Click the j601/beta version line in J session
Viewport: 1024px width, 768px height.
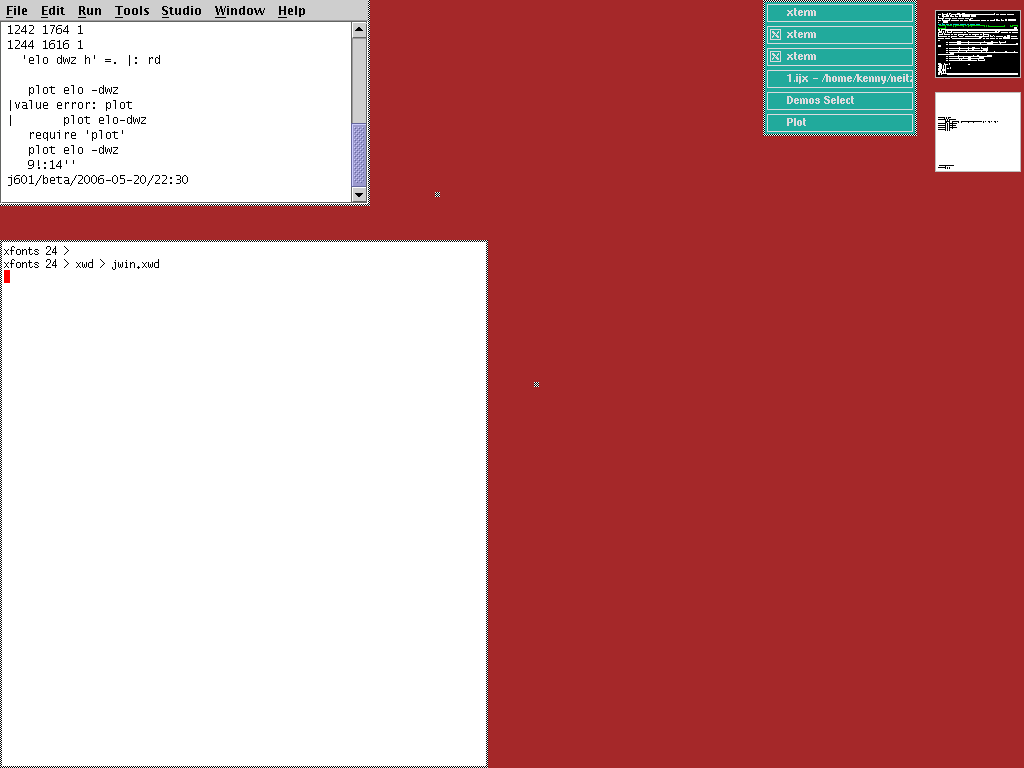click(x=98, y=180)
